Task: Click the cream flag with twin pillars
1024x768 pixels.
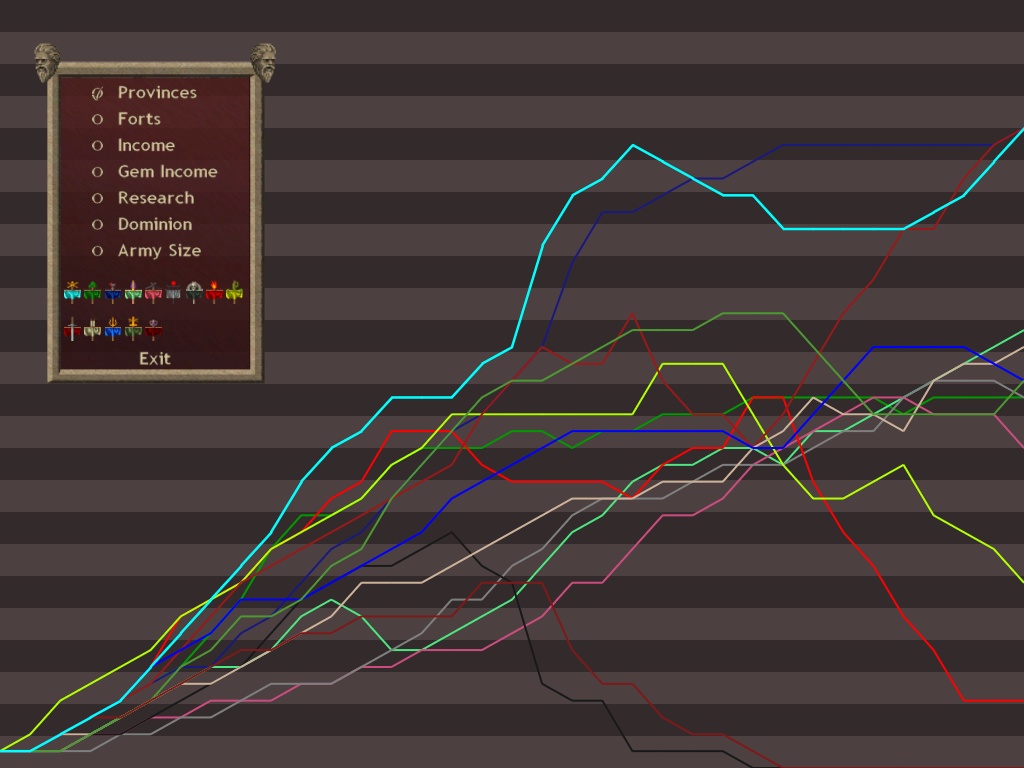Action: (93, 328)
